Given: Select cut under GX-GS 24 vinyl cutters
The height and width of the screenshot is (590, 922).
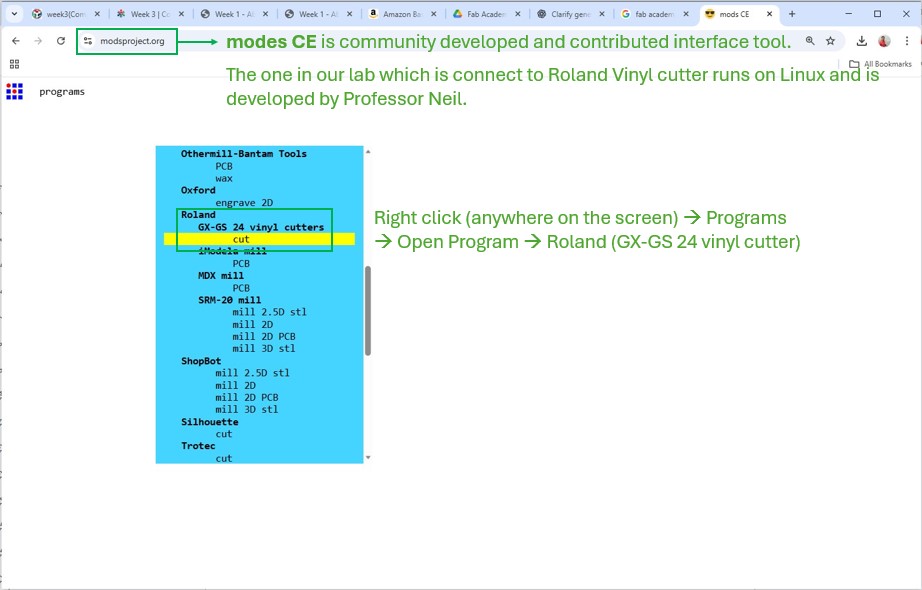Looking at the screenshot, I should coord(241,239).
